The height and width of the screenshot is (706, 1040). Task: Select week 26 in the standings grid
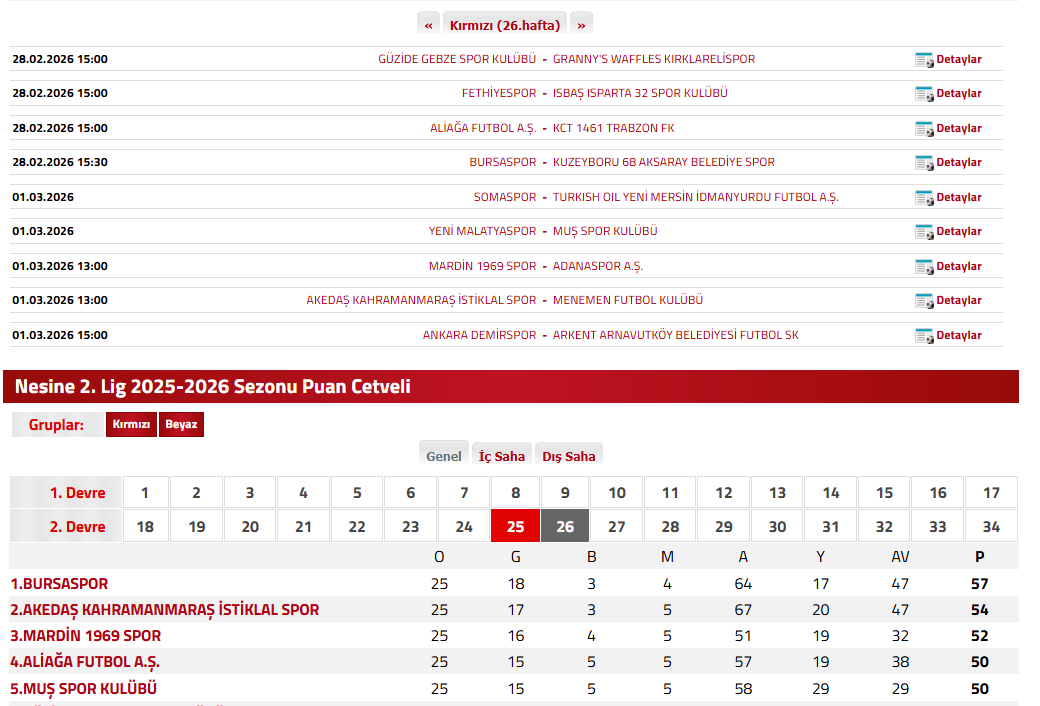coord(565,527)
